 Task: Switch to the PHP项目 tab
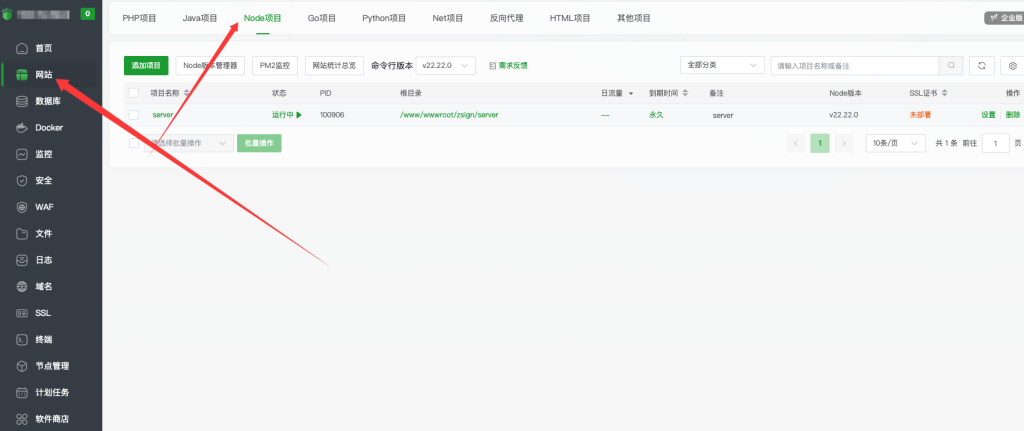(140, 18)
